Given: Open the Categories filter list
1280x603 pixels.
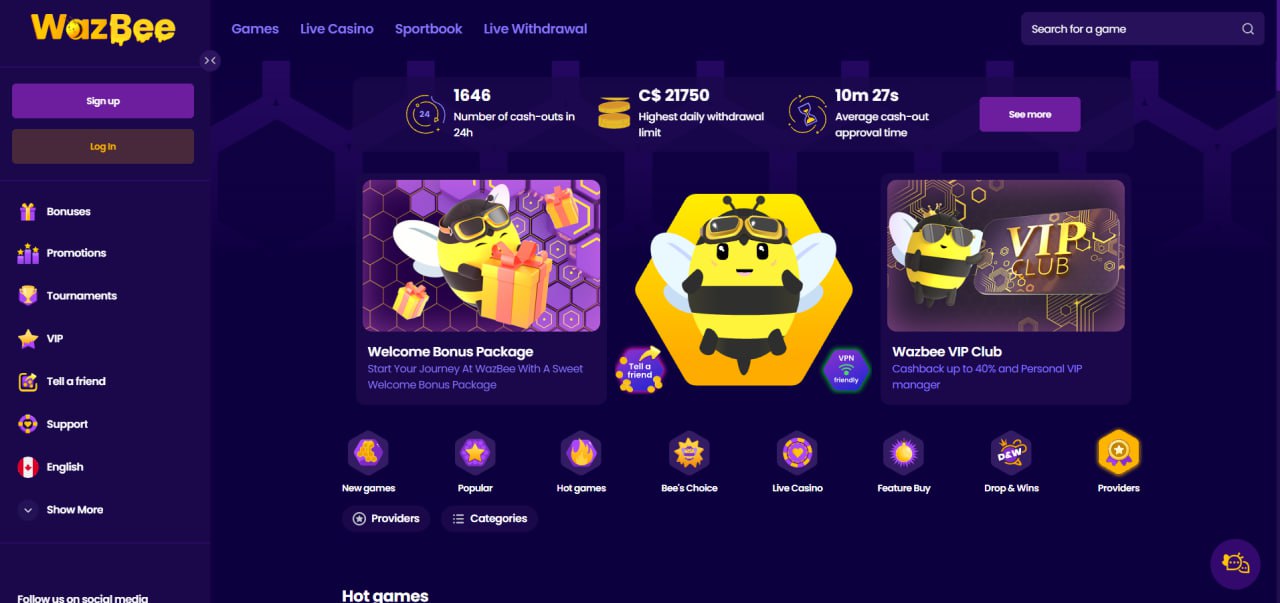Looking at the screenshot, I should point(489,519).
